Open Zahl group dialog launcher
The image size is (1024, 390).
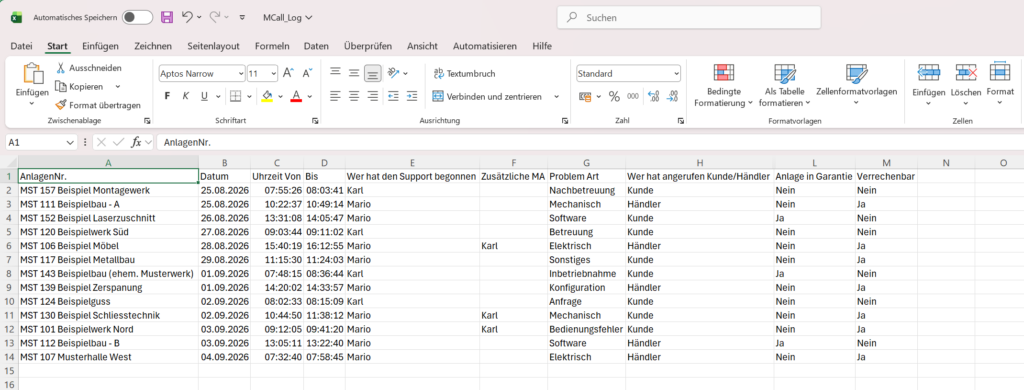pyautogui.click(x=680, y=121)
